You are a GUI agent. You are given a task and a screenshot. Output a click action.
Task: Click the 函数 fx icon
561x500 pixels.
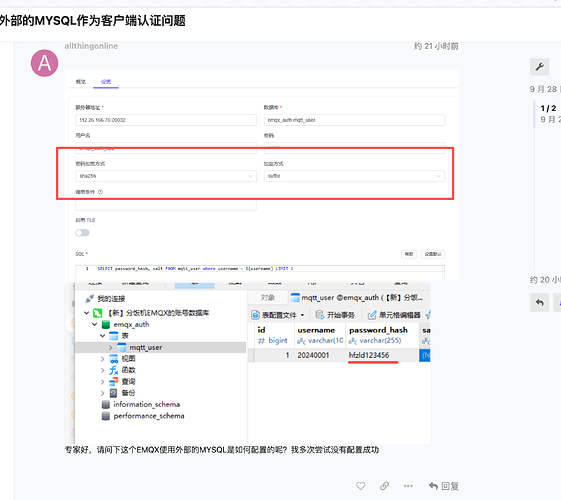(113, 370)
